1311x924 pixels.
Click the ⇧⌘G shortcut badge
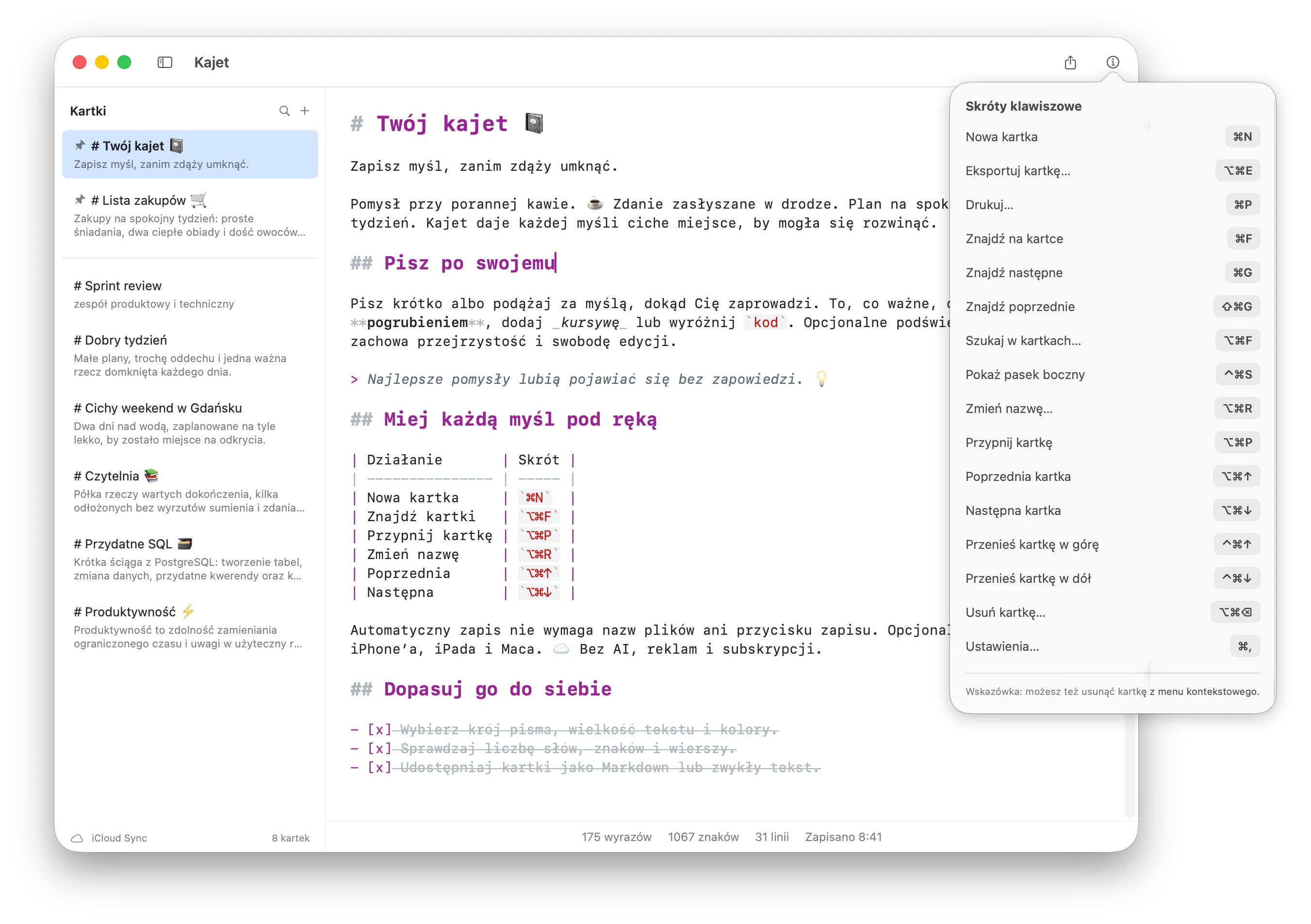pyautogui.click(x=1236, y=307)
